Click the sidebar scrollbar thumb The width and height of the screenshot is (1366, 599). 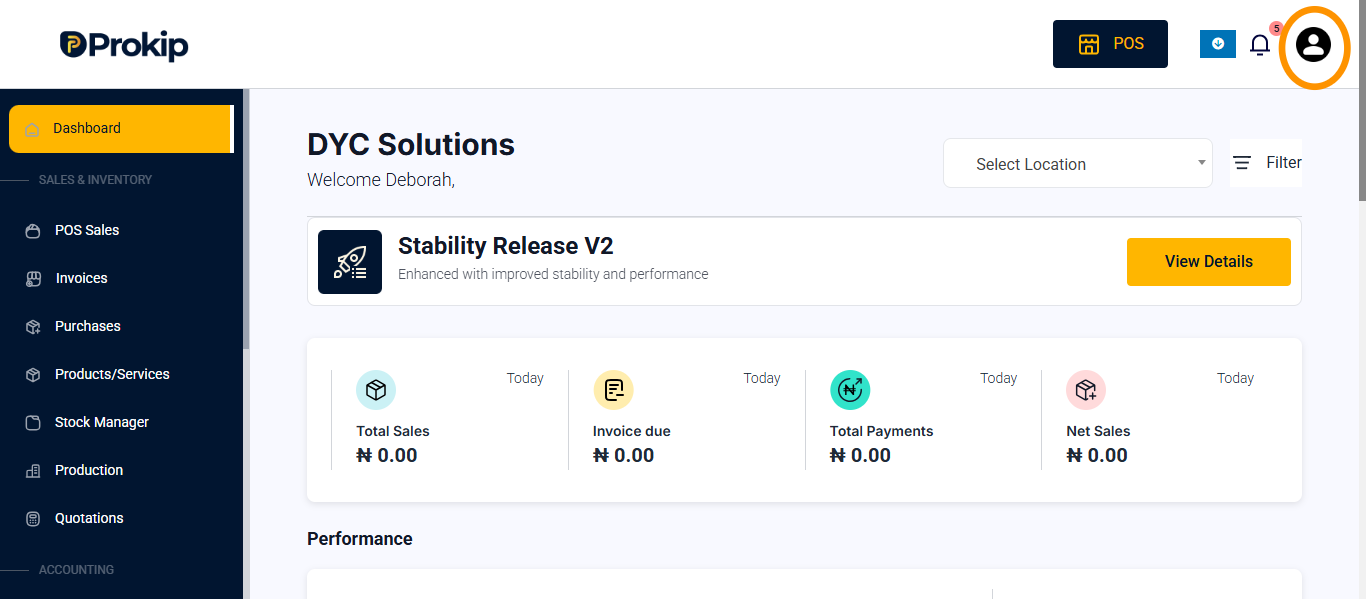[246, 218]
